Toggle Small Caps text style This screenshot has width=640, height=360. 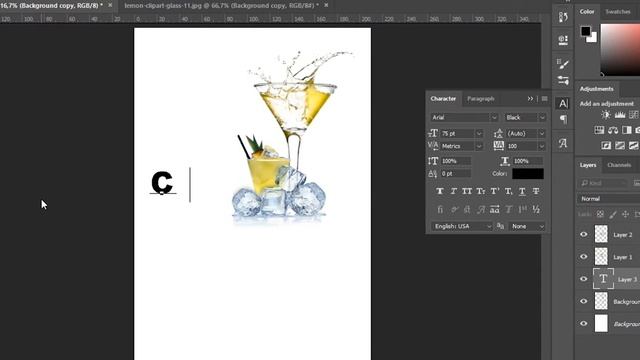(481, 191)
